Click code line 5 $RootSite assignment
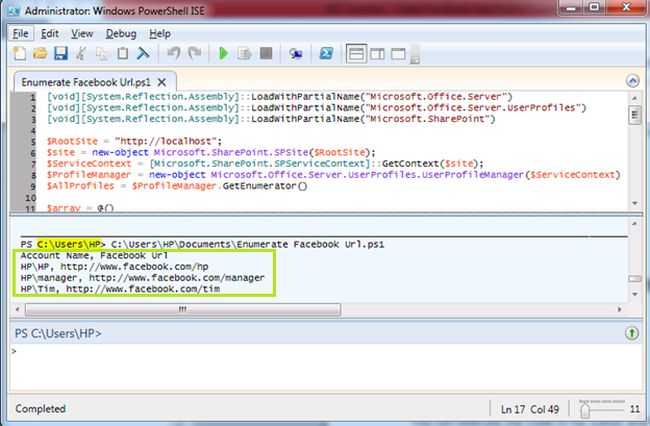The width and height of the screenshot is (650, 426). coord(134,141)
